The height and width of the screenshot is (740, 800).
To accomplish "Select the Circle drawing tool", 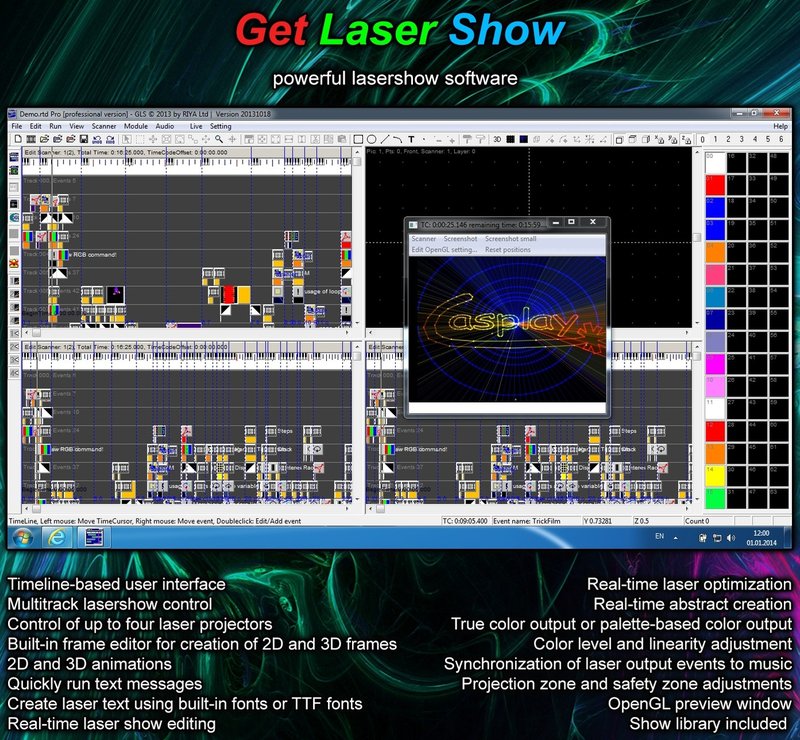I will pyautogui.click(x=372, y=139).
